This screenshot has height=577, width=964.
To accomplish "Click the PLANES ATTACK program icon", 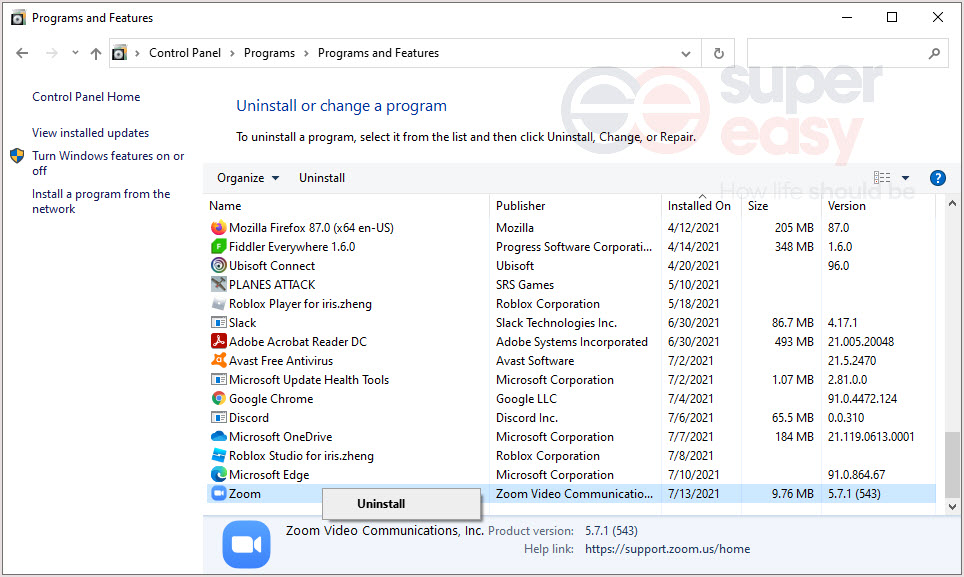I will point(218,285).
